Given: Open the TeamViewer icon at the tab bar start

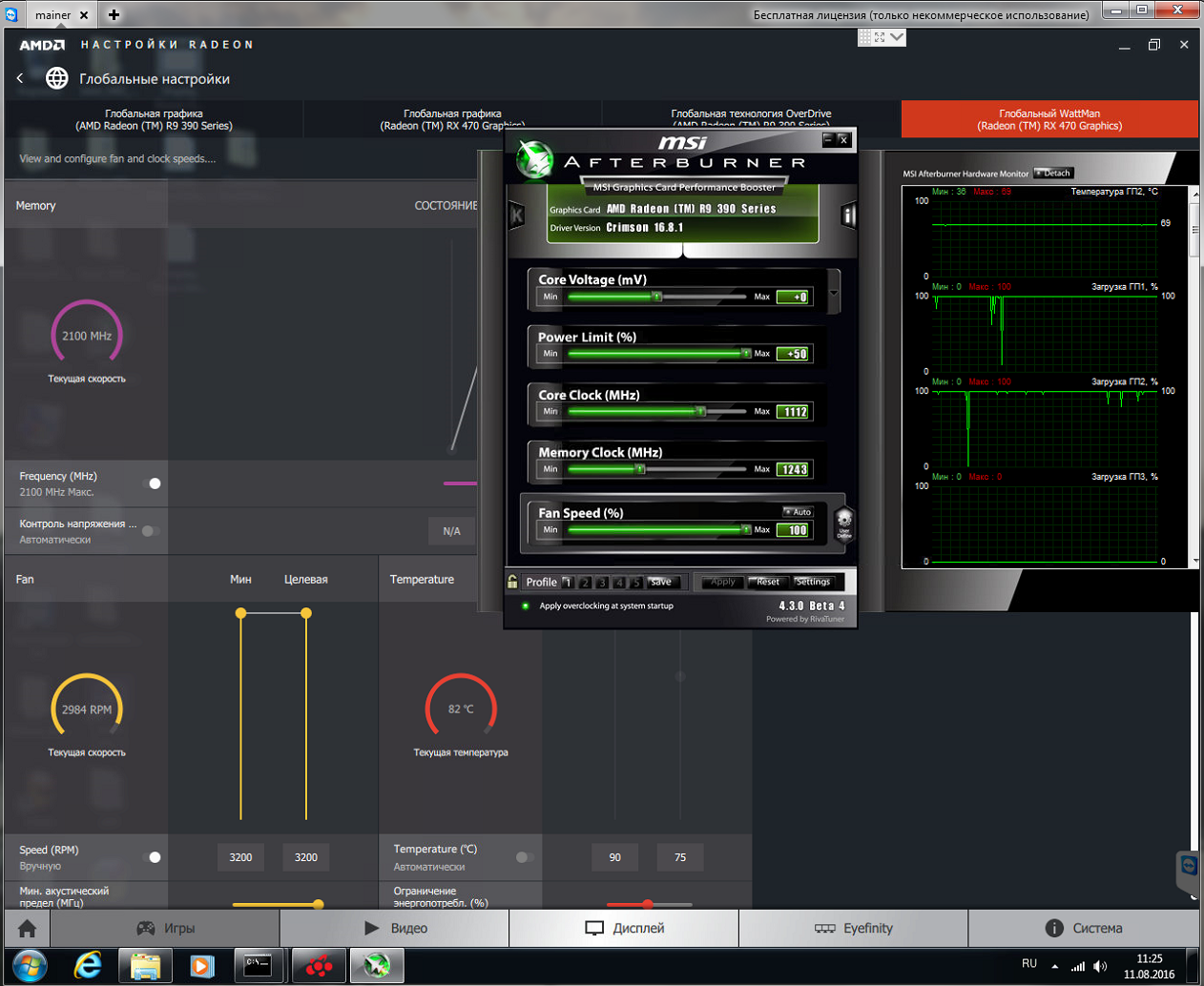Looking at the screenshot, I should click(10, 14).
